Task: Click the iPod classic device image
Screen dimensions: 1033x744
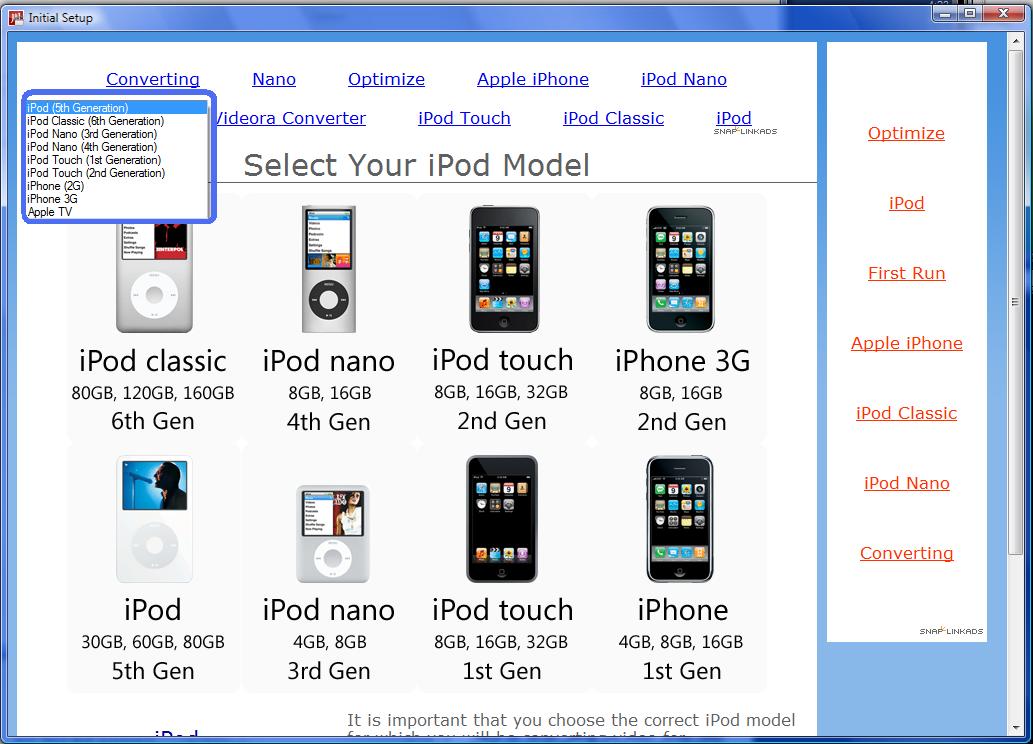Action: pos(154,277)
